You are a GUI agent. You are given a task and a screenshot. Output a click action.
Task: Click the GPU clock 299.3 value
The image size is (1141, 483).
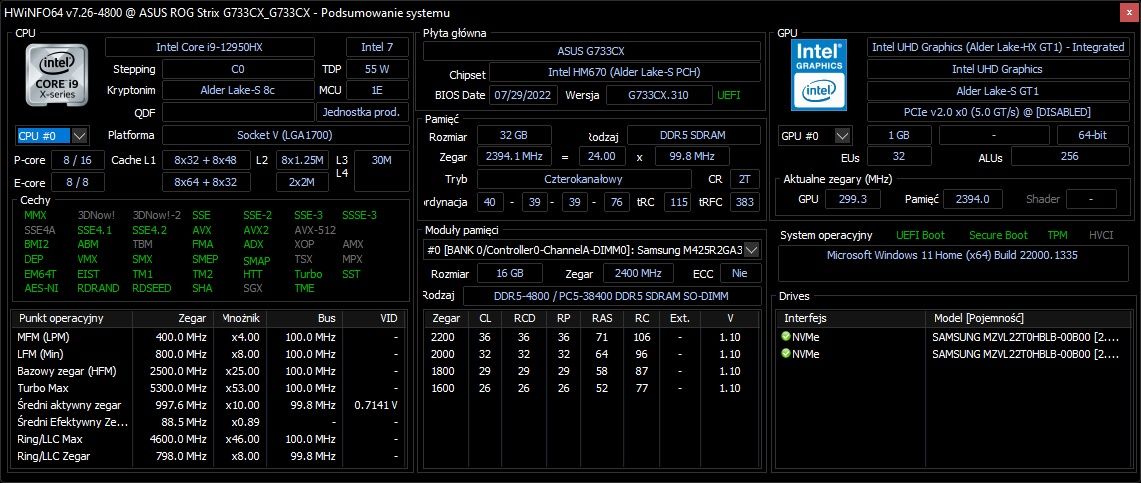(x=851, y=199)
